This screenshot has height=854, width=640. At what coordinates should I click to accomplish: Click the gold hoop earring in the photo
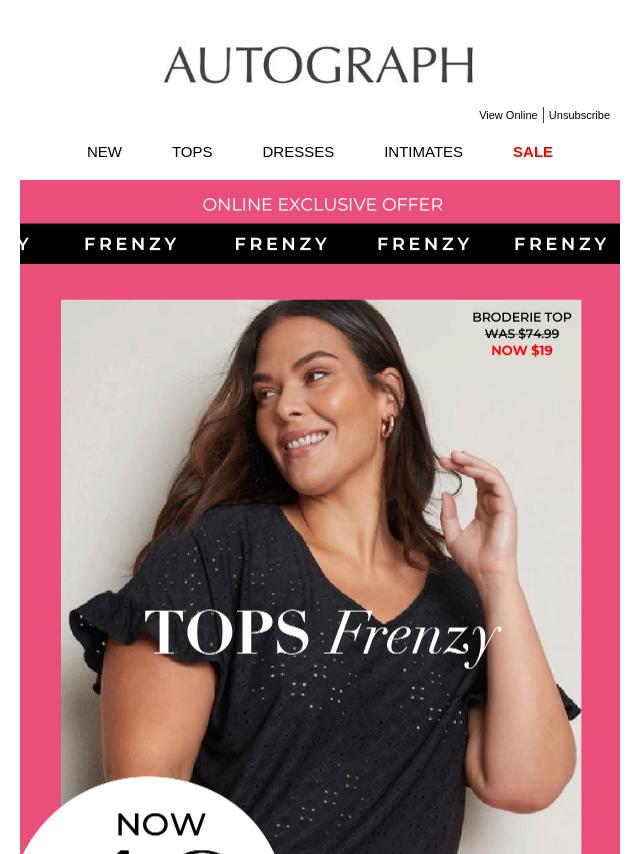388,426
